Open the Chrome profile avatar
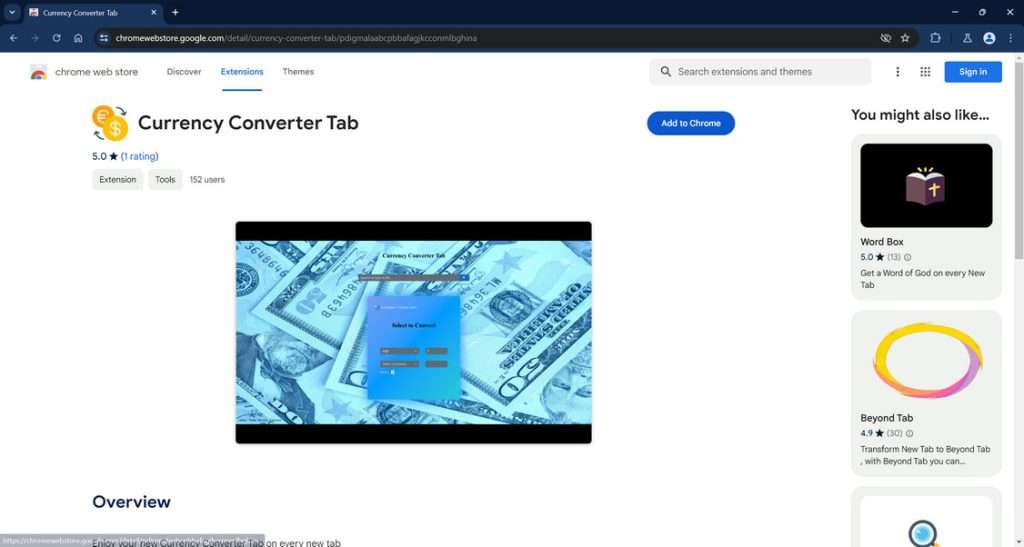The width and height of the screenshot is (1024, 547). tap(989, 38)
